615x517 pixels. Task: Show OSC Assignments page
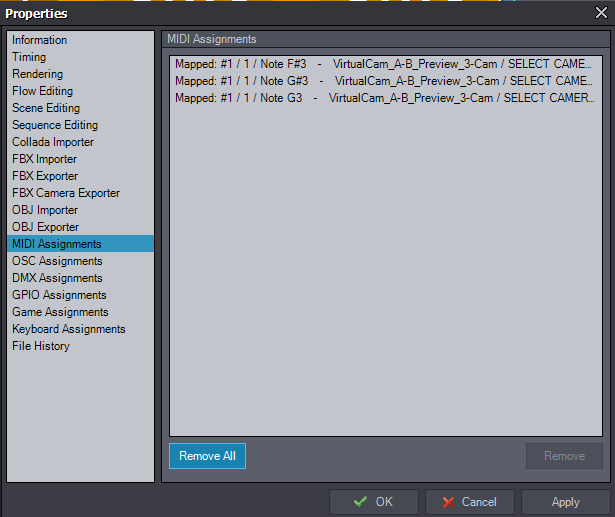(x=57, y=261)
